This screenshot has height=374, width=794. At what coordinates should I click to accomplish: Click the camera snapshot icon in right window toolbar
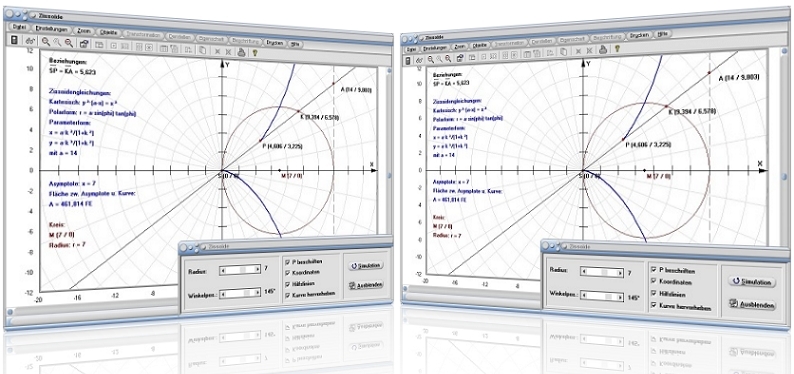[x=460, y=57]
